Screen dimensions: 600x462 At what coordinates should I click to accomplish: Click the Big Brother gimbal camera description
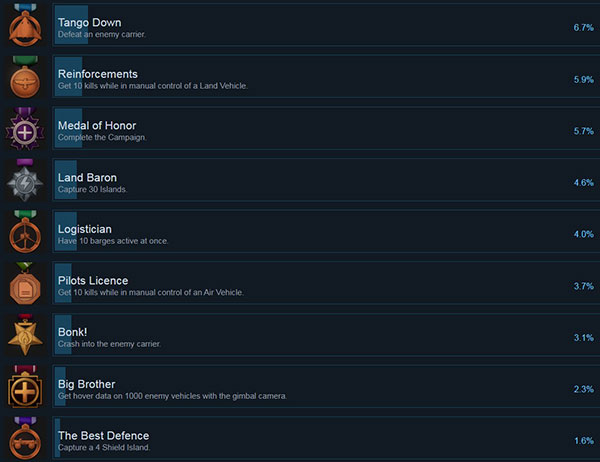pyautogui.click(x=172, y=396)
